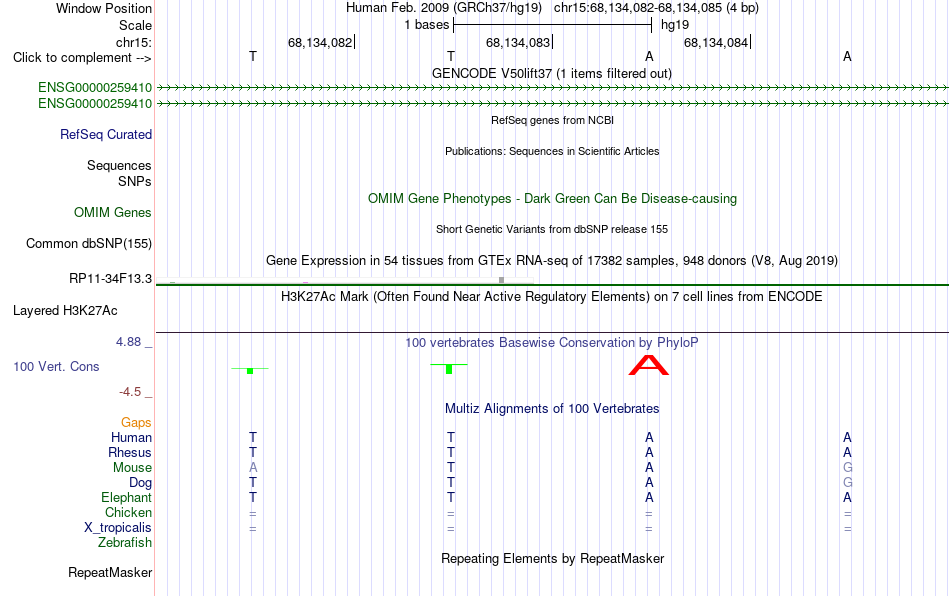This screenshot has width=950, height=596.
Task: Select the Rhesus alignment row label
Action: click(x=130, y=452)
